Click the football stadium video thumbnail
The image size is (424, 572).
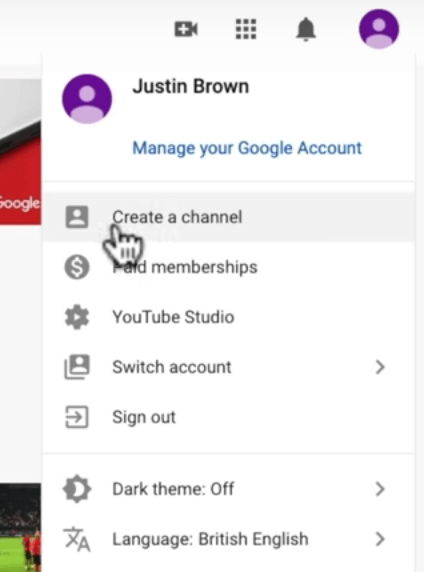20,527
